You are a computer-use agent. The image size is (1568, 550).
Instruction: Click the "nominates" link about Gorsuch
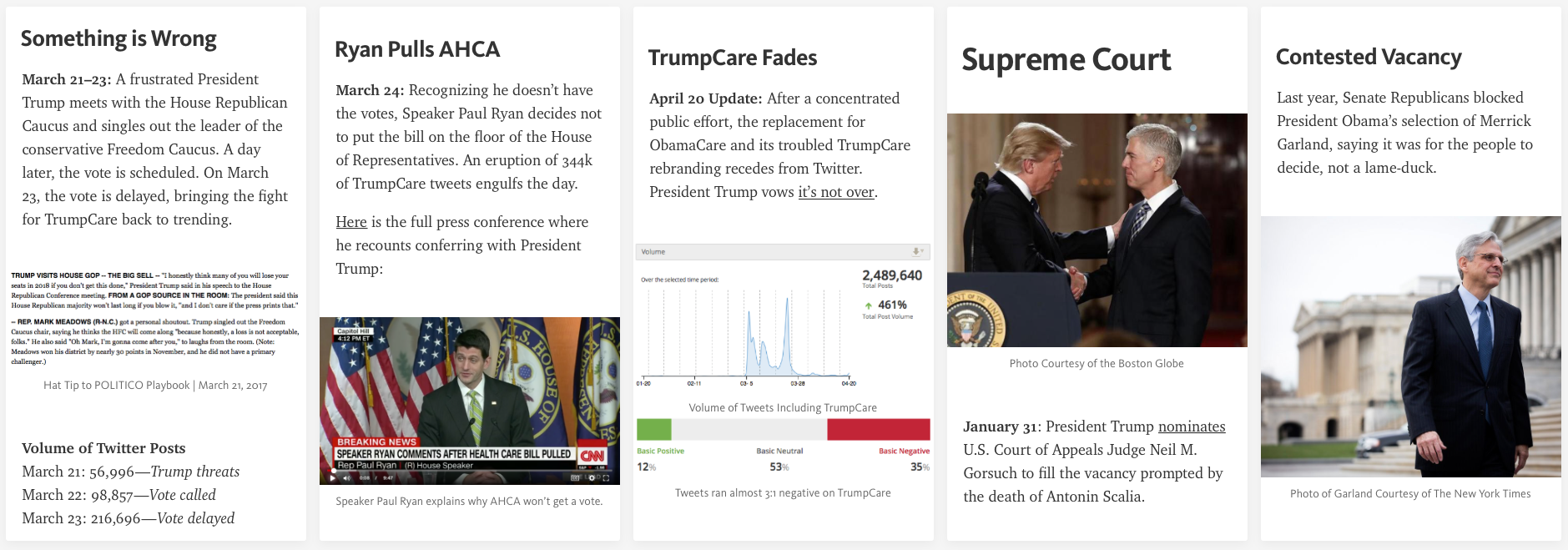coord(1191,426)
